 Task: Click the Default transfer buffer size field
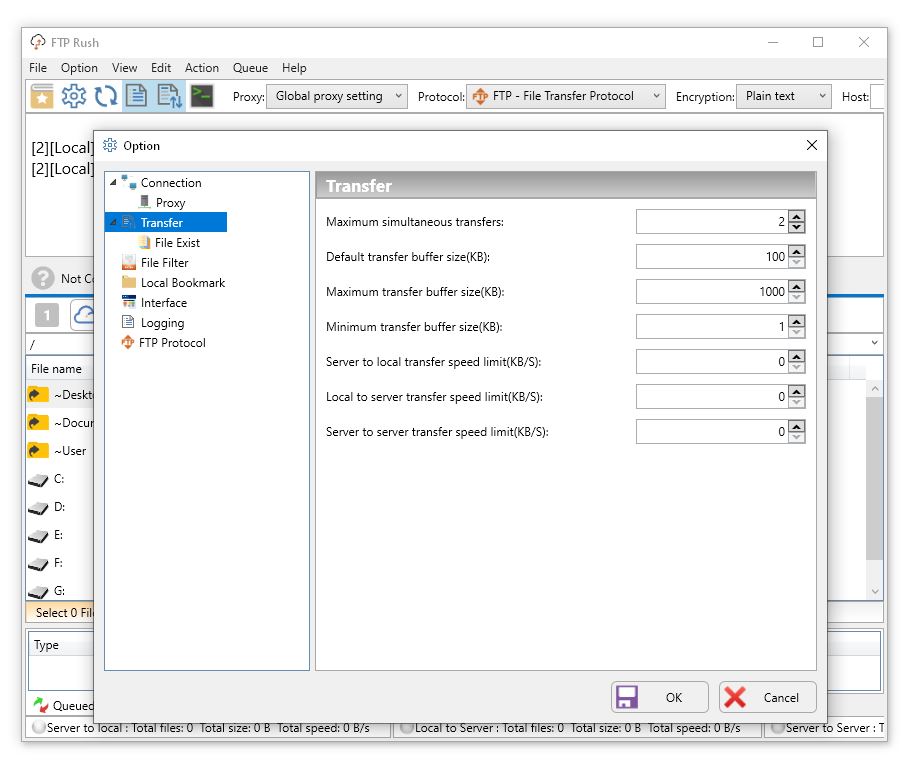point(710,257)
